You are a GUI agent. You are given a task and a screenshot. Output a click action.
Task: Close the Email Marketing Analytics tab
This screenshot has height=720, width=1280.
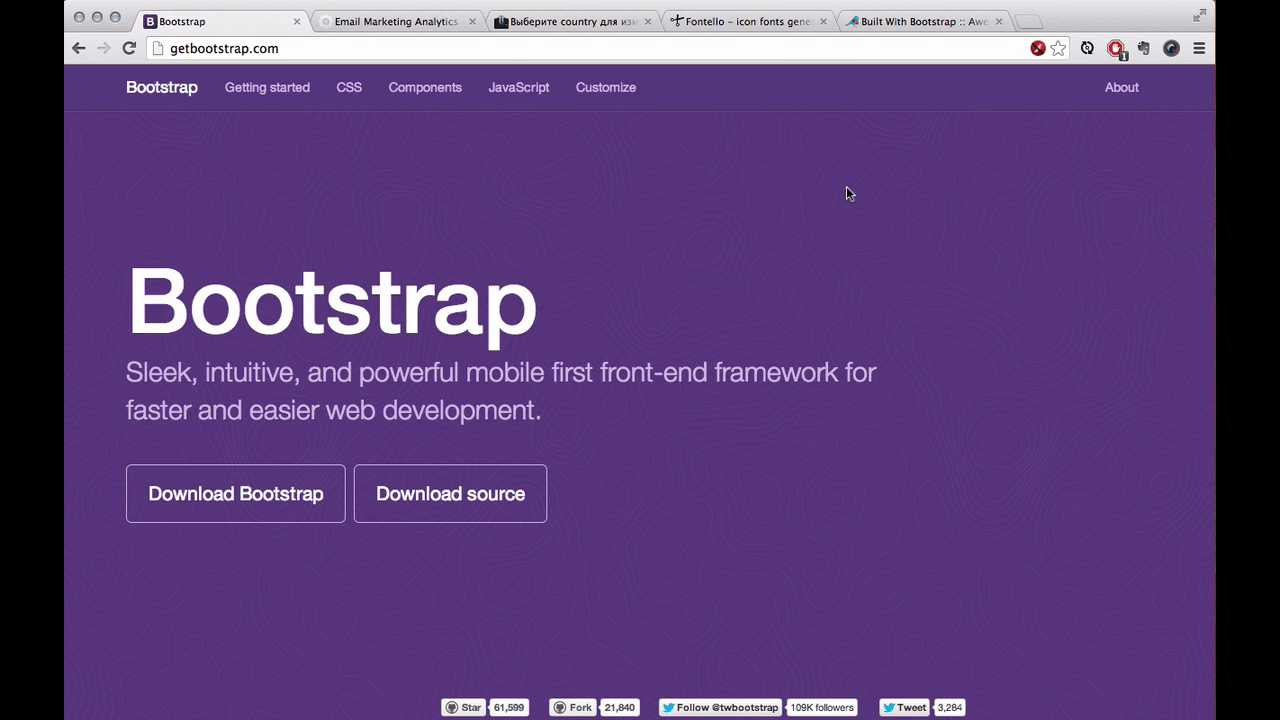click(x=473, y=21)
